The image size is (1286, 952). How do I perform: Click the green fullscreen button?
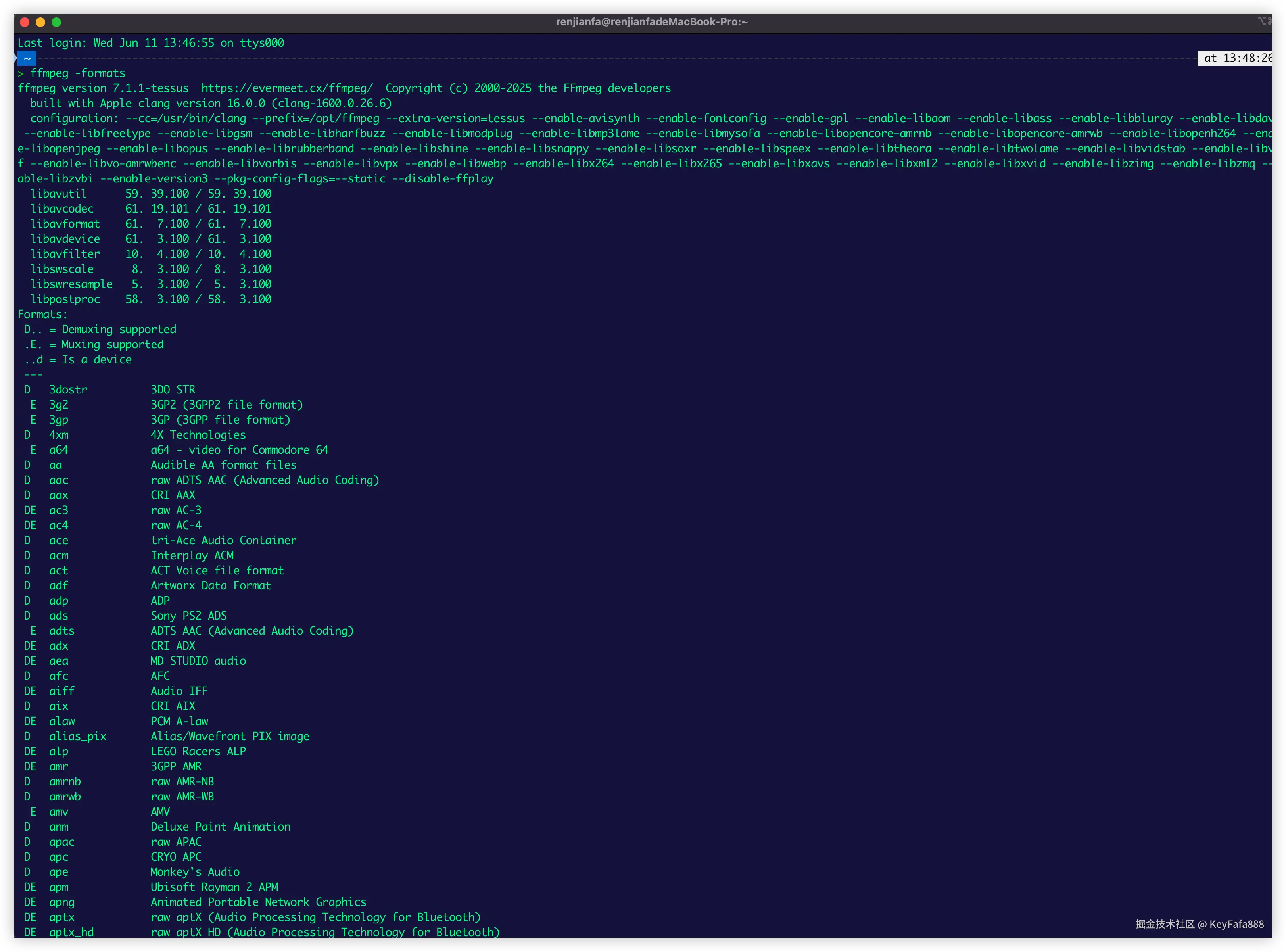[x=56, y=22]
